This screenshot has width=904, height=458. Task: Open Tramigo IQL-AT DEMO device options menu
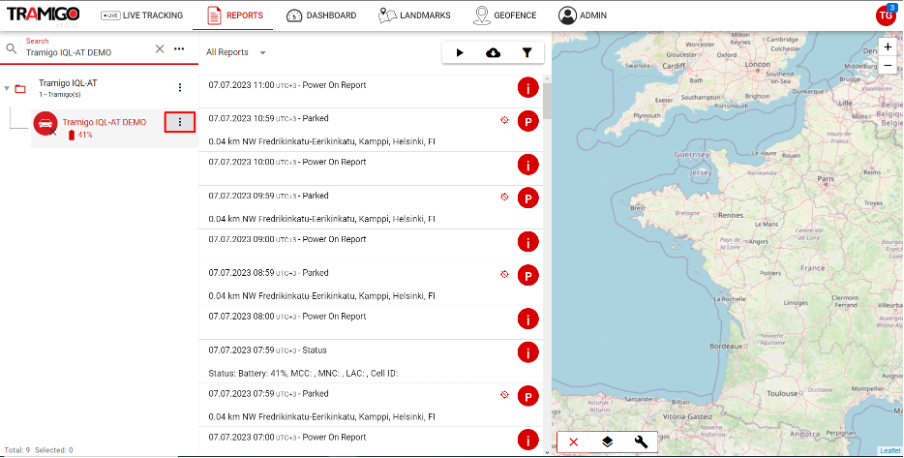(x=179, y=122)
